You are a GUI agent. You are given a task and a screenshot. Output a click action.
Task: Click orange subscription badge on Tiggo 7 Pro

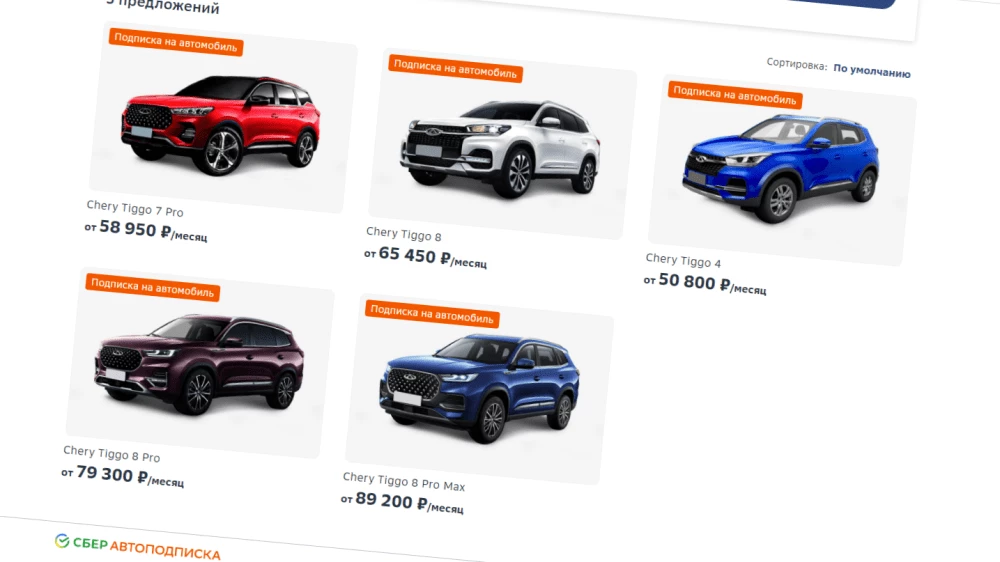[176, 42]
